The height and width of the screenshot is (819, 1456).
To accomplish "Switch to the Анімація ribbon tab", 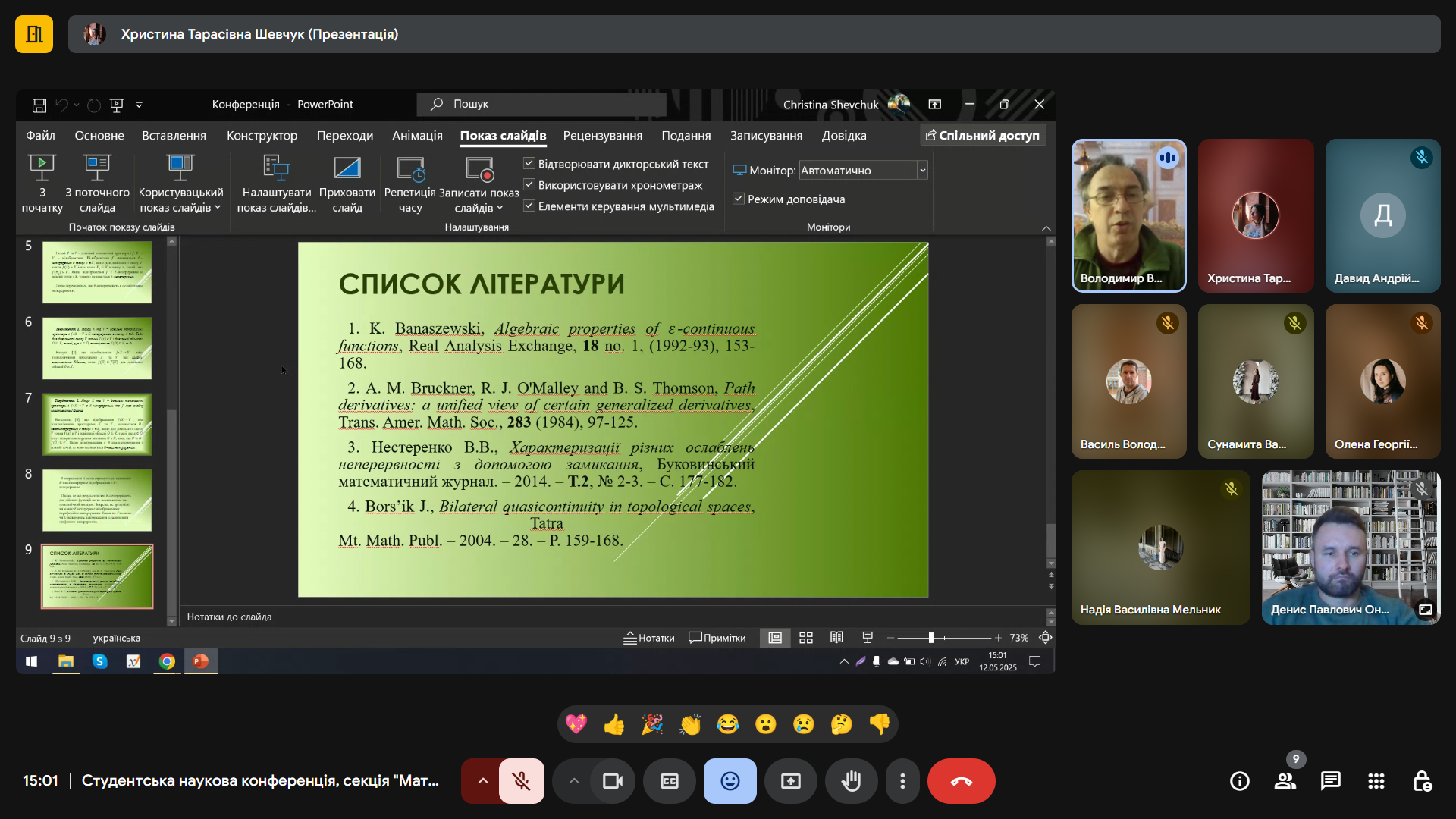I will (x=417, y=136).
